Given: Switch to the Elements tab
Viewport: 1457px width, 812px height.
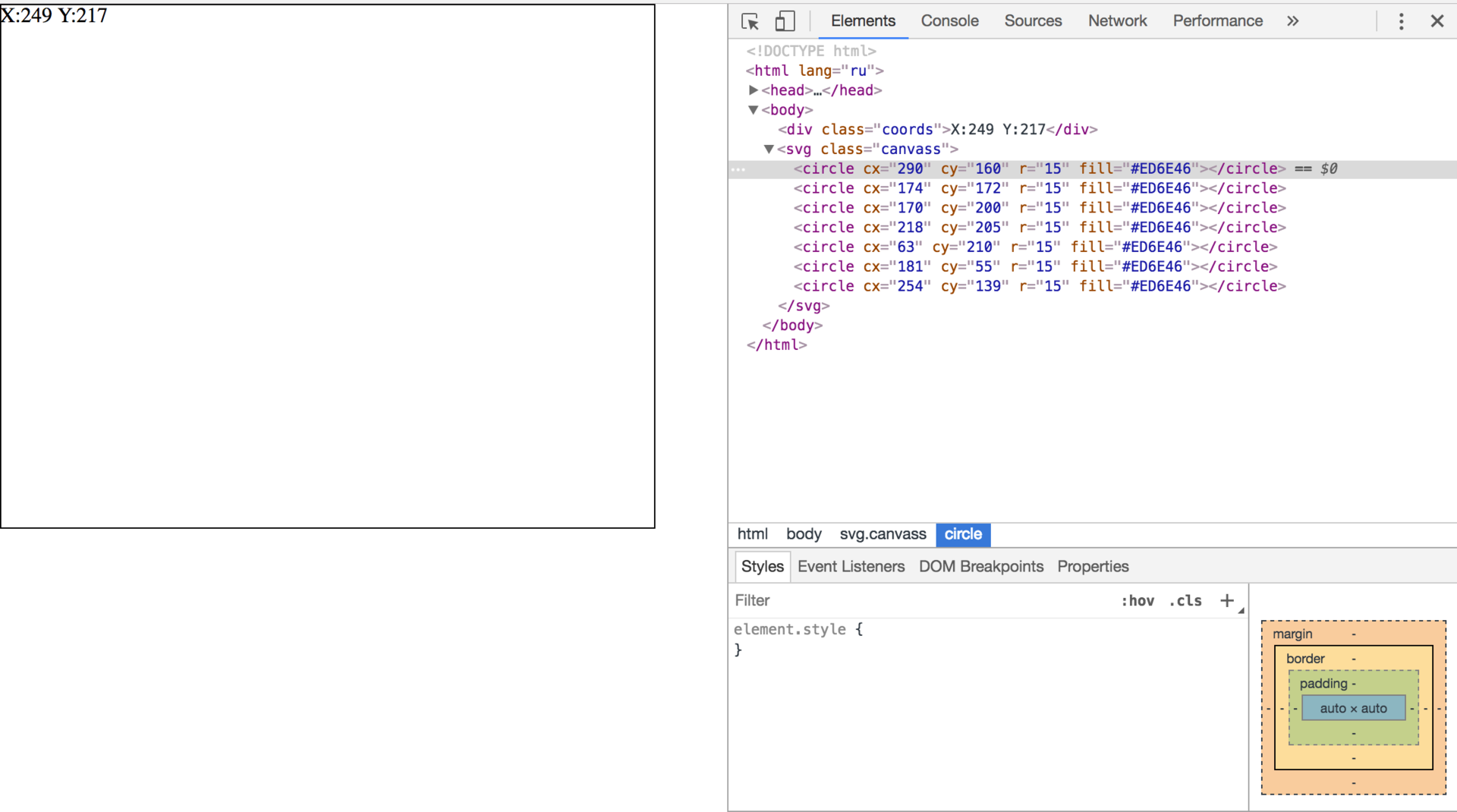Looking at the screenshot, I should click(x=863, y=20).
